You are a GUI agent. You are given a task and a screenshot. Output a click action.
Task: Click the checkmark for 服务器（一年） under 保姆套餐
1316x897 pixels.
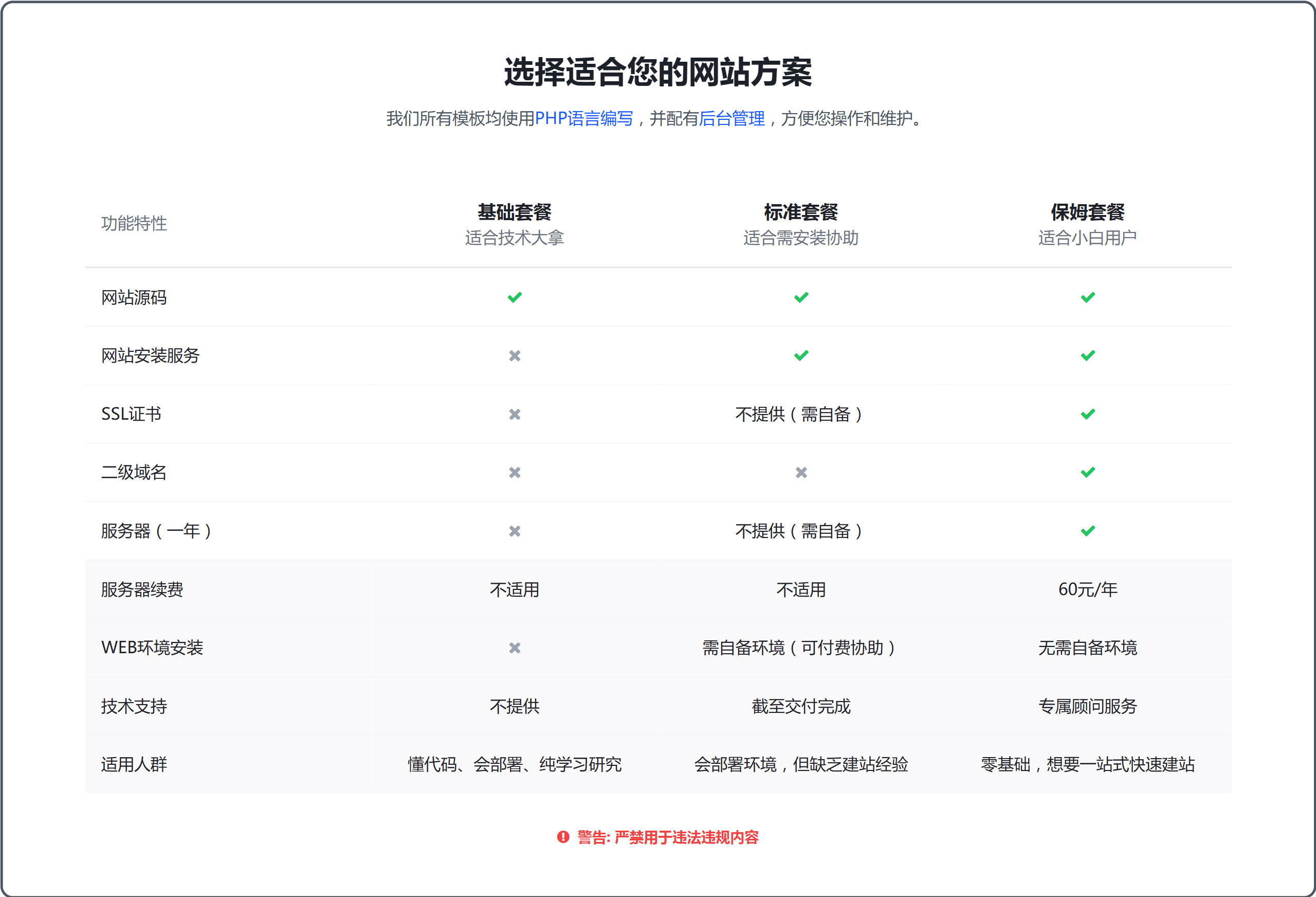(x=1087, y=531)
